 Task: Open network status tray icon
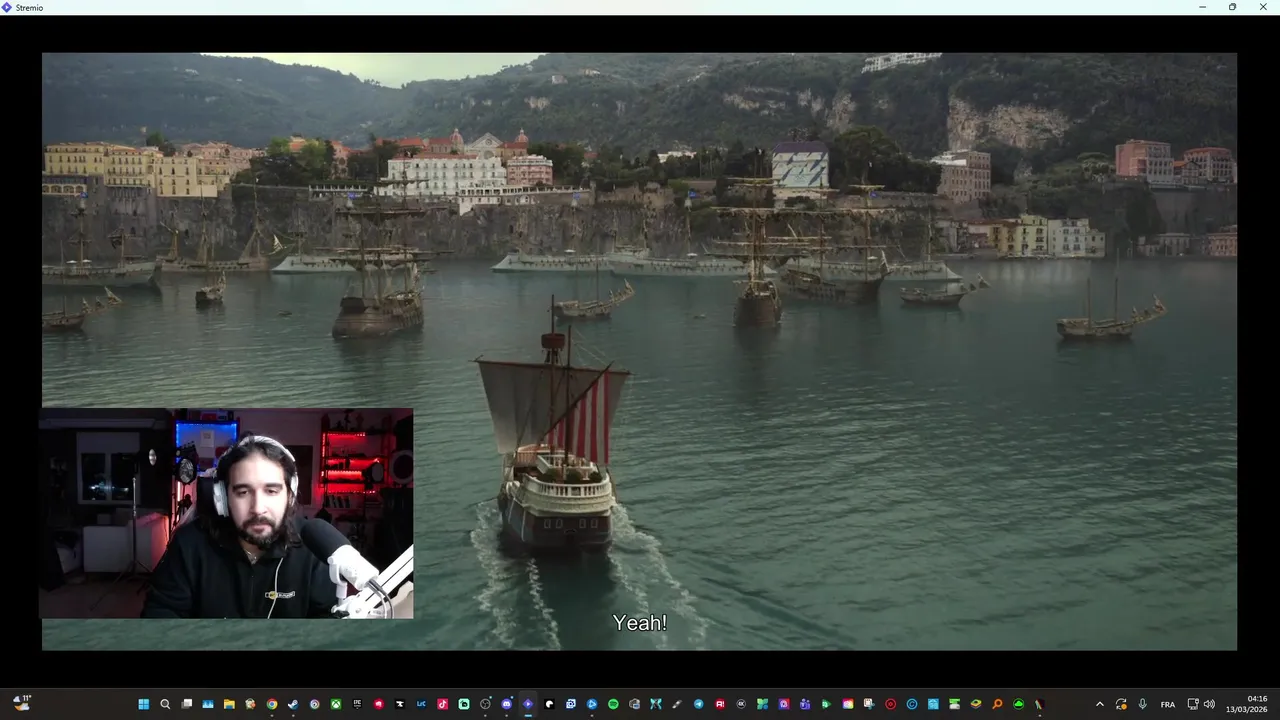(x=1192, y=704)
